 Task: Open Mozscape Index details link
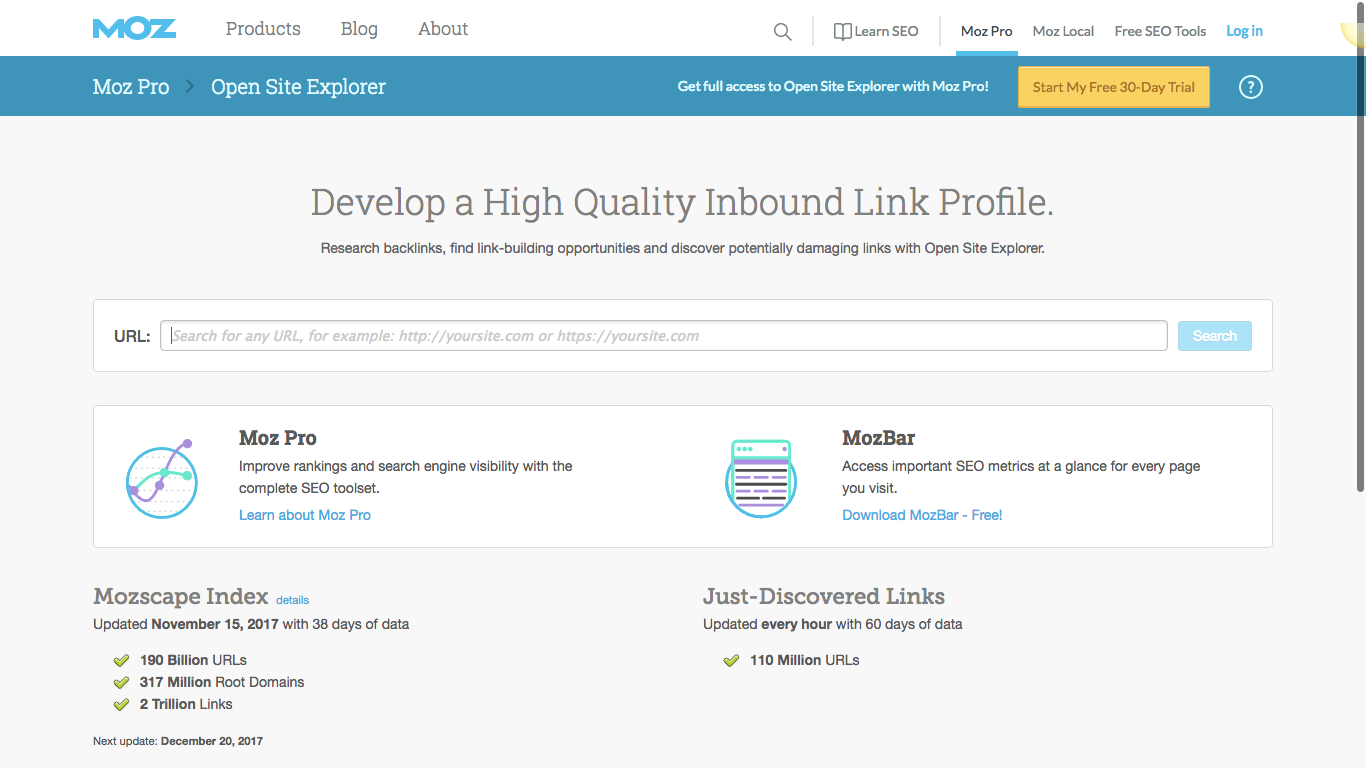click(293, 600)
